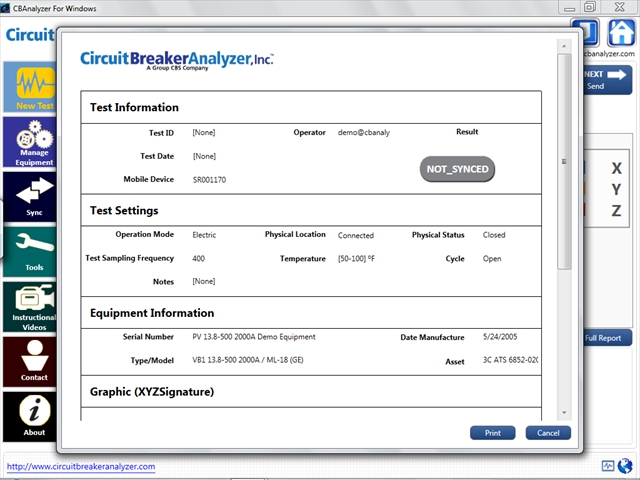
Task: Click scroll-down arrow in report dialog
Action: point(564,413)
